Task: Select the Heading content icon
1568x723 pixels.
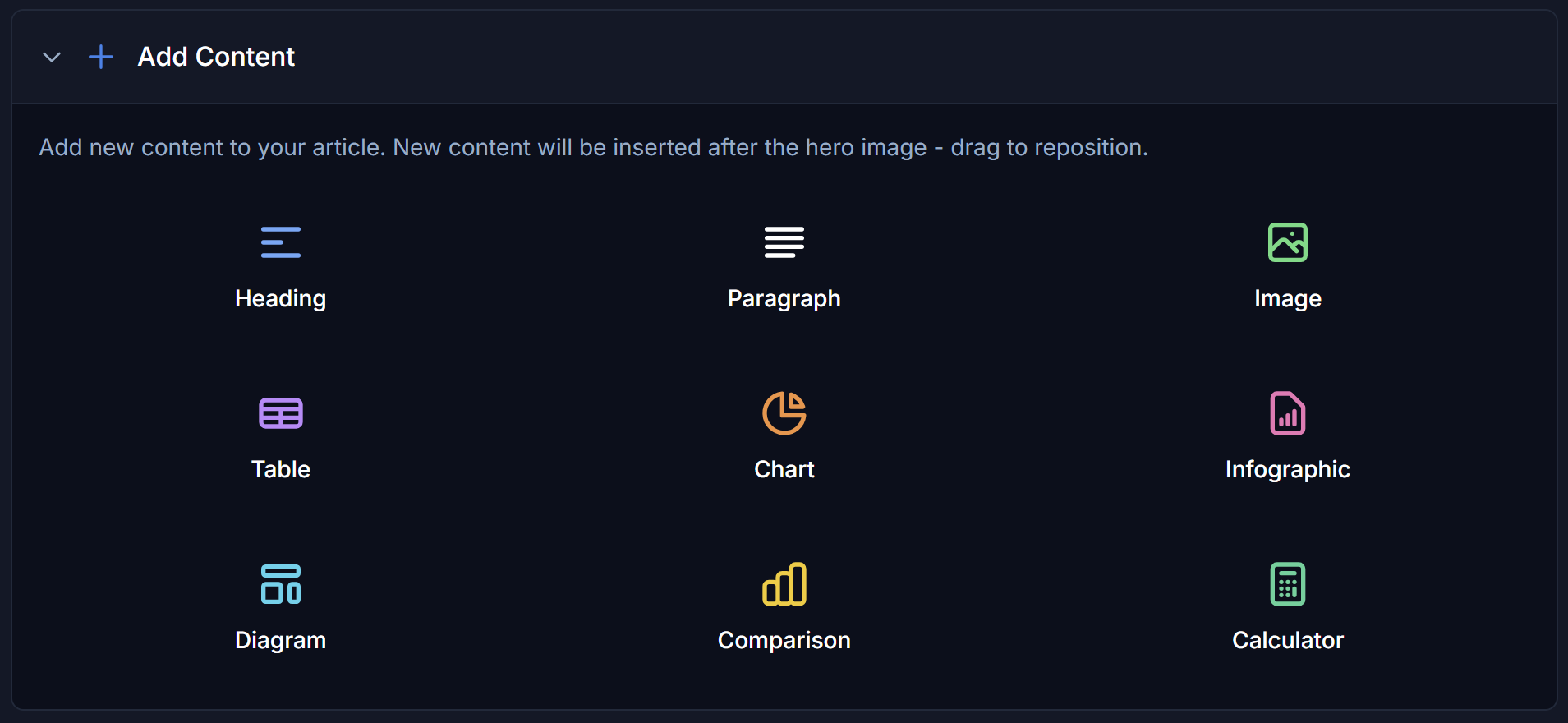Action: (x=280, y=242)
